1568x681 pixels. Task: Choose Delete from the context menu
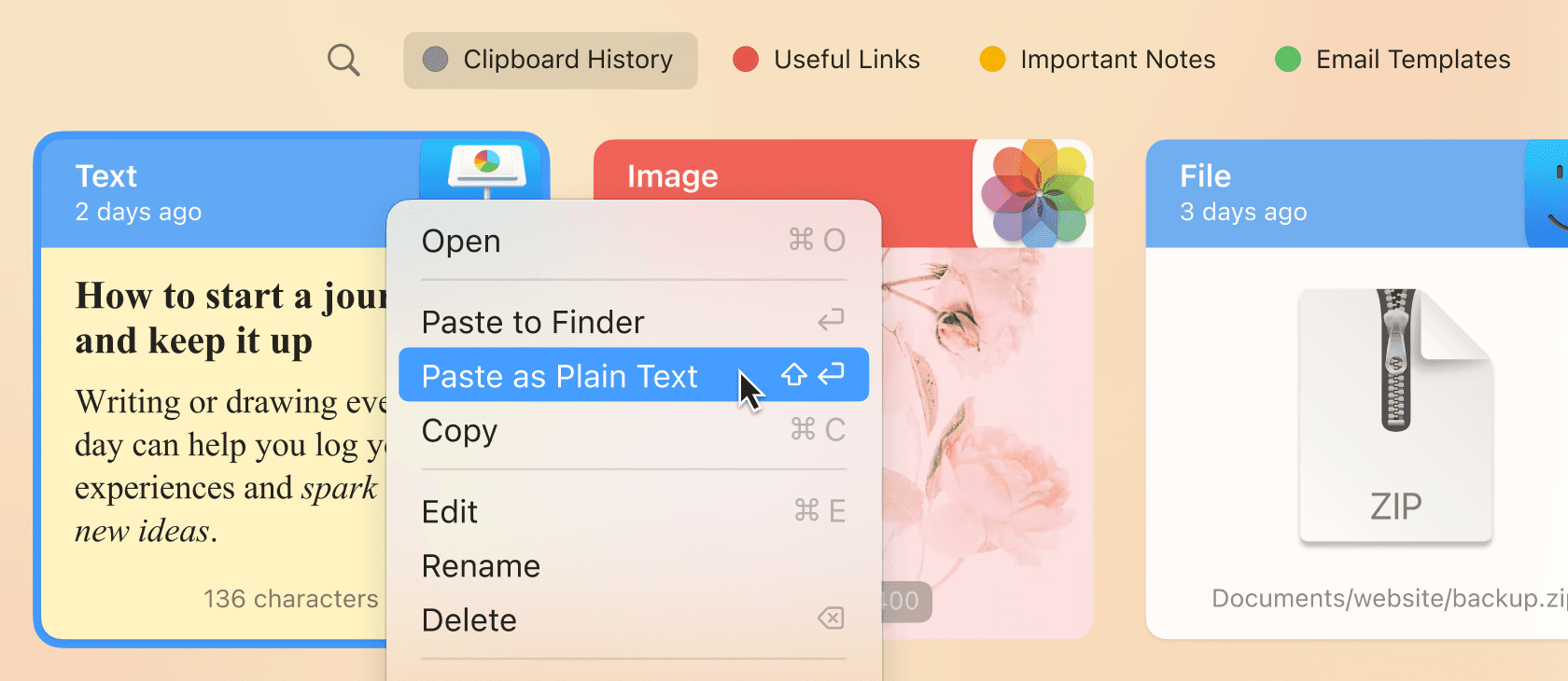[469, 620]
